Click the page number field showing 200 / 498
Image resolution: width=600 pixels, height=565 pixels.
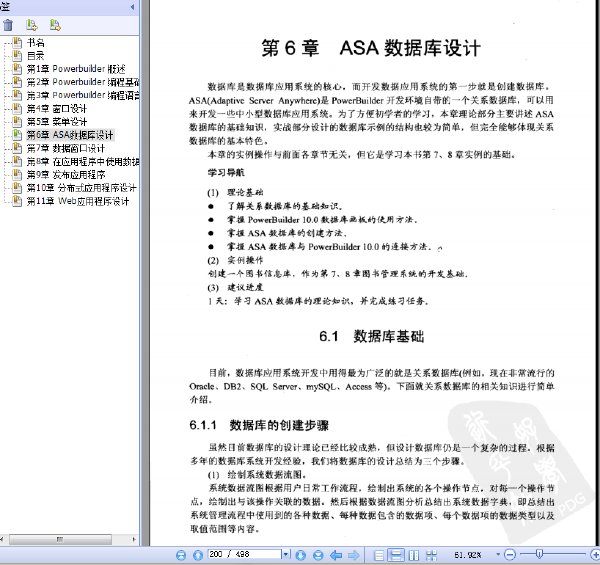click(244, 554)
